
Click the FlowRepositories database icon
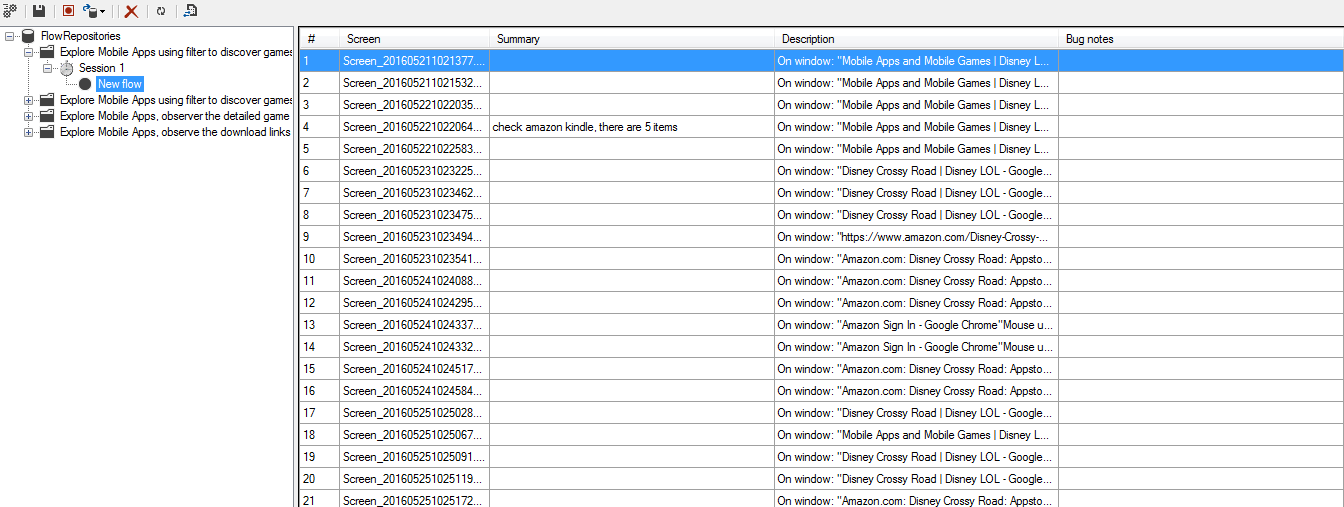(x=28, y=37)
